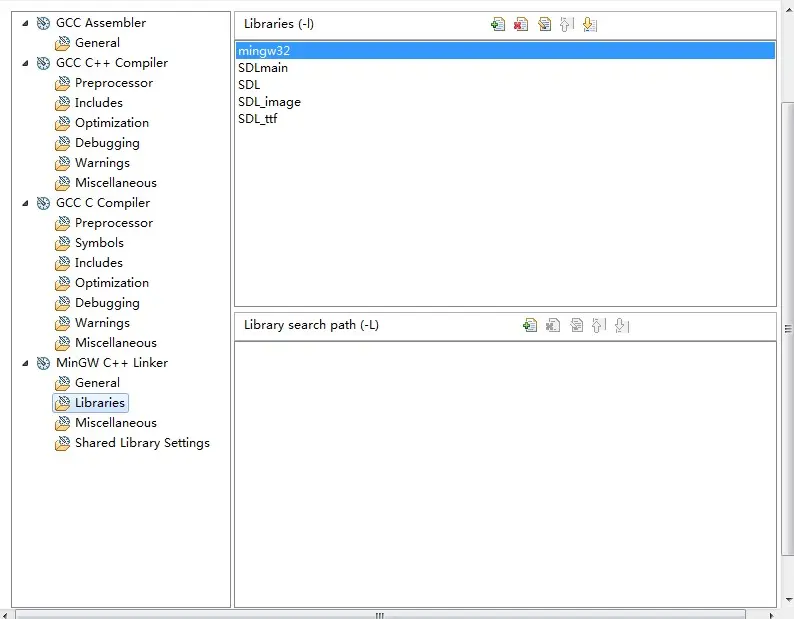The image size is (794, 619).
Task: Select MinGW C++ Linker in the tree
Action: pyautogui.click(x=112, y=363)
